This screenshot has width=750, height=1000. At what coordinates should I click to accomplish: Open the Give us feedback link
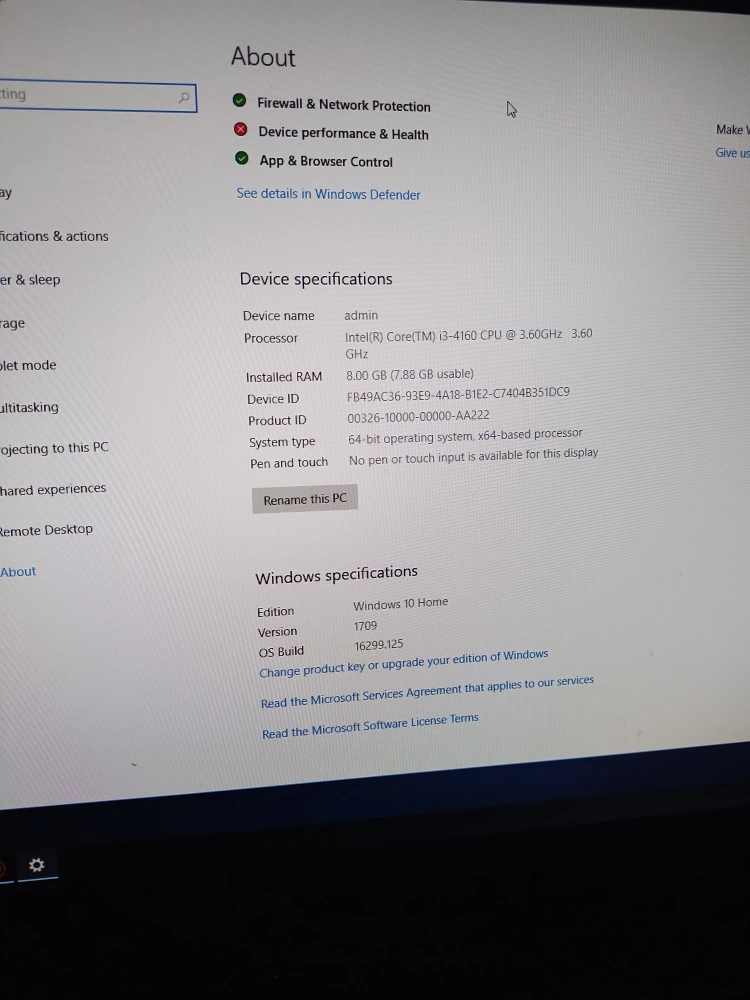click(732, 152)
